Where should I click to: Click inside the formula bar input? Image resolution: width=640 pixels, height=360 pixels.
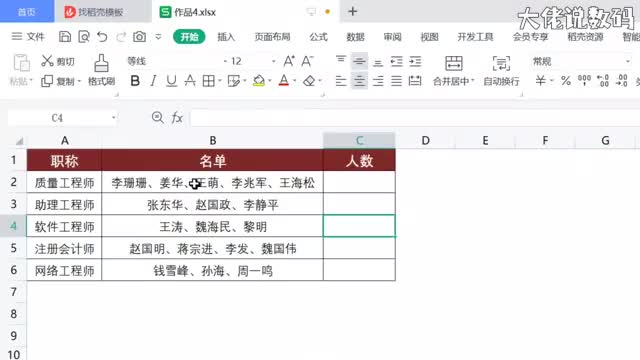pyautogui.click(x=415, y=118)
